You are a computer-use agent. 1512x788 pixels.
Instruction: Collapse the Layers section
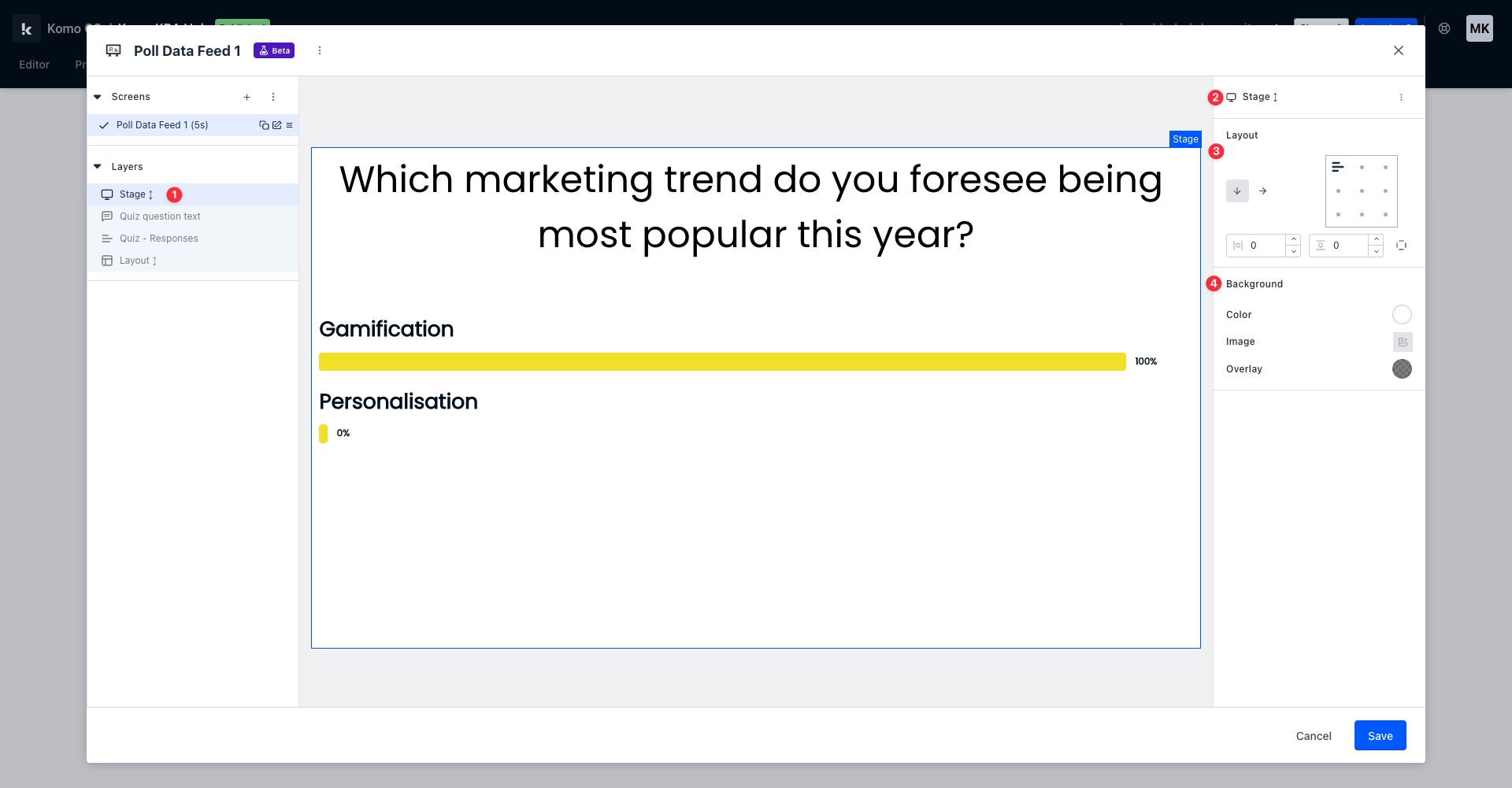tap(98, 167)
